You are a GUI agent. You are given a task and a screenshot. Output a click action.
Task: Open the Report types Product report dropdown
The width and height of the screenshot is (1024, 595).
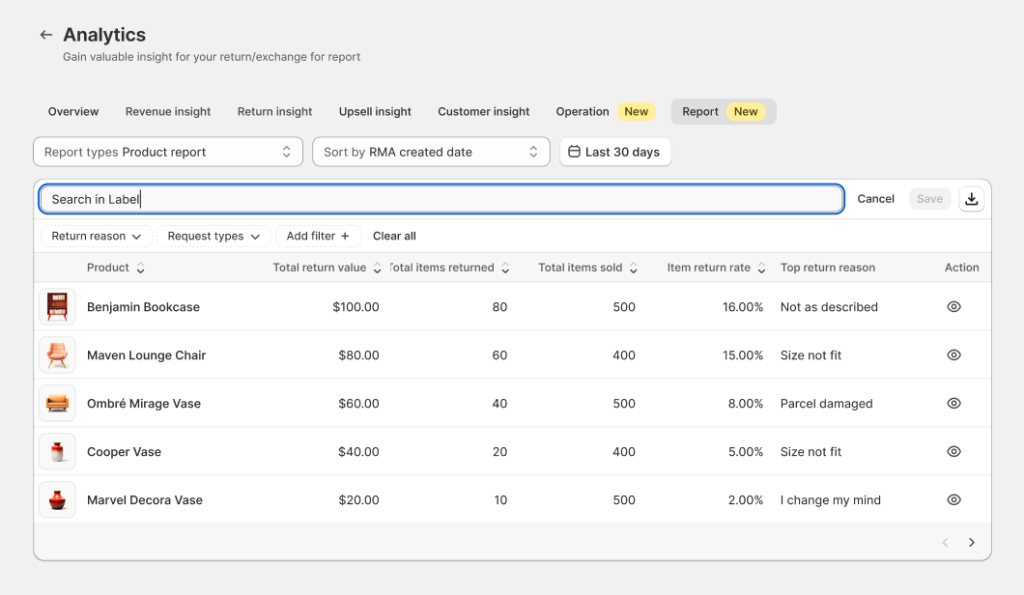pyautogui.click(x=168, y=151)
